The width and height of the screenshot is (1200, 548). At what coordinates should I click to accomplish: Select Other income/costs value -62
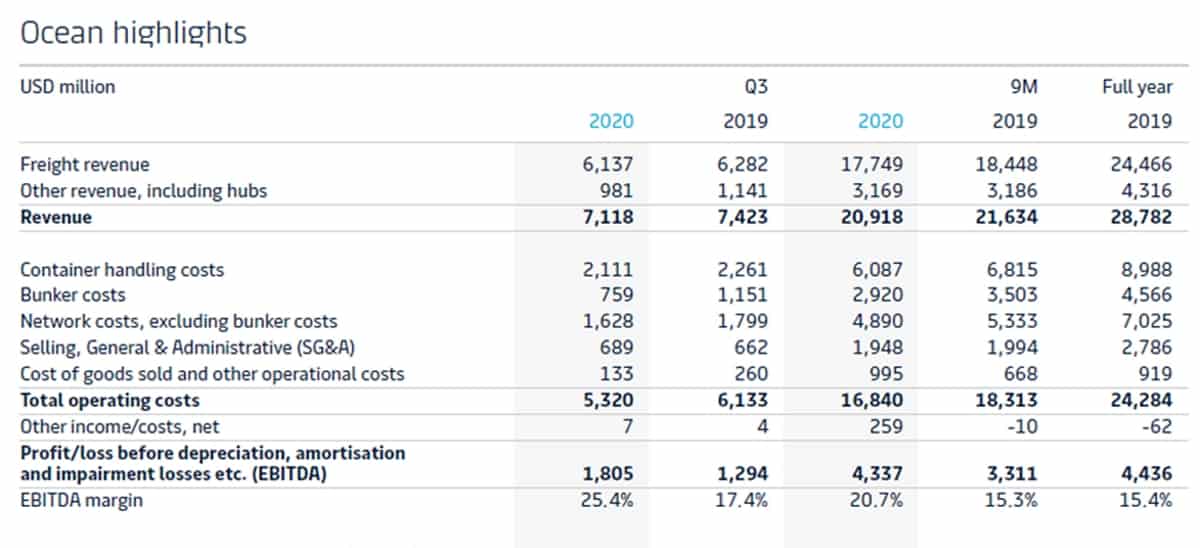(x=1158, y=427)
